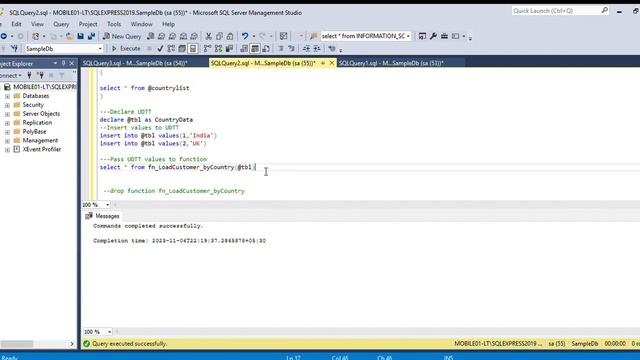Click the Cut scissors icon
Screen dimensions: 640x360
(x=209, y=36)
